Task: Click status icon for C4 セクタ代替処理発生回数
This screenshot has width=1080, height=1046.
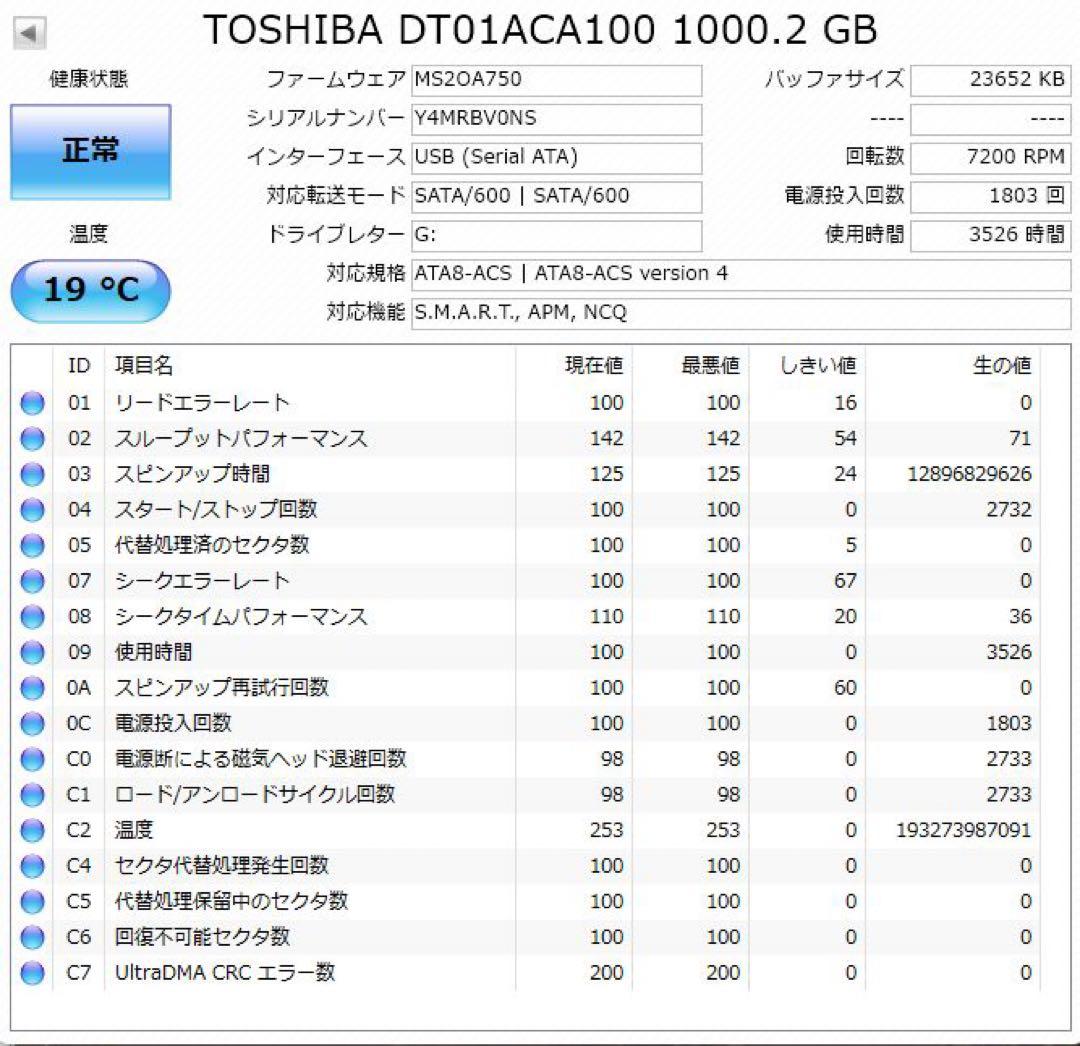Action: 32,866
